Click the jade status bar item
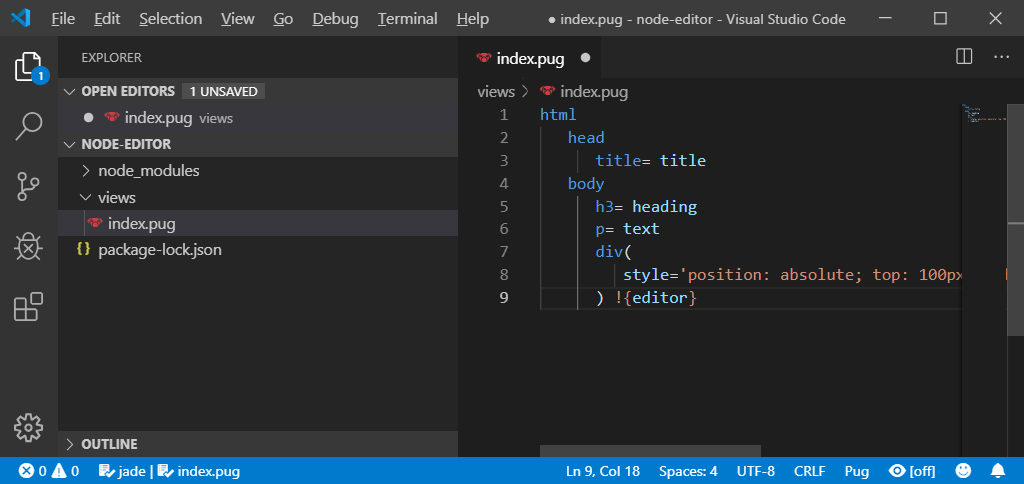 121,471
